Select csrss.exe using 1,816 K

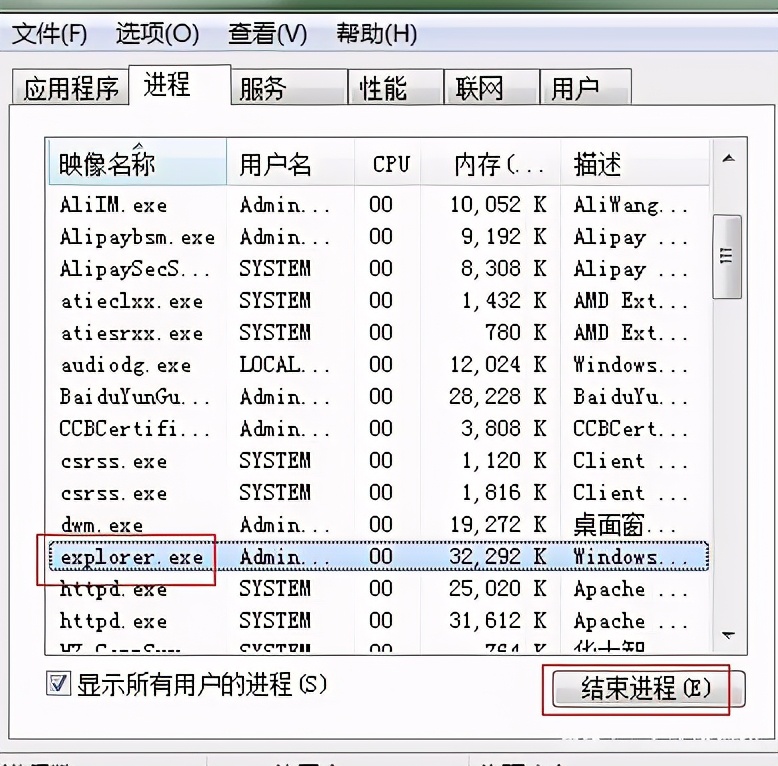[379, 493]
